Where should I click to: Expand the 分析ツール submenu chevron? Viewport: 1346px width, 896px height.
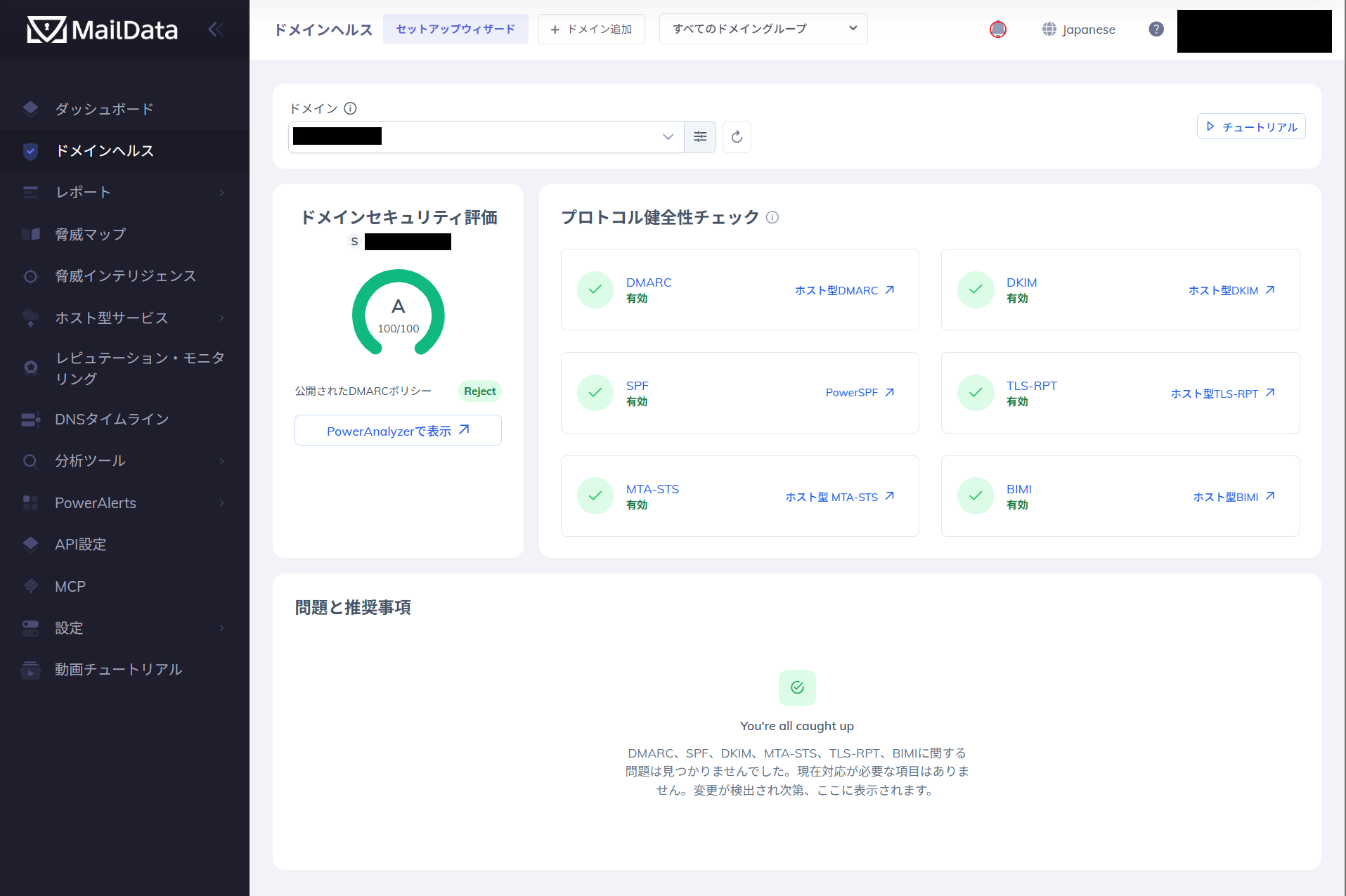pyautogui.click(x=222, y=461)
